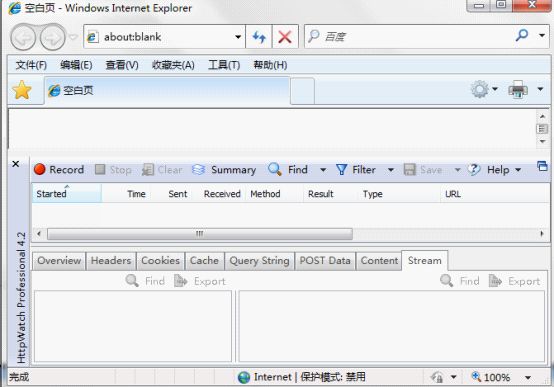Sort by the Started column
Screen dimensions: 554x387
tap(67, 193)
